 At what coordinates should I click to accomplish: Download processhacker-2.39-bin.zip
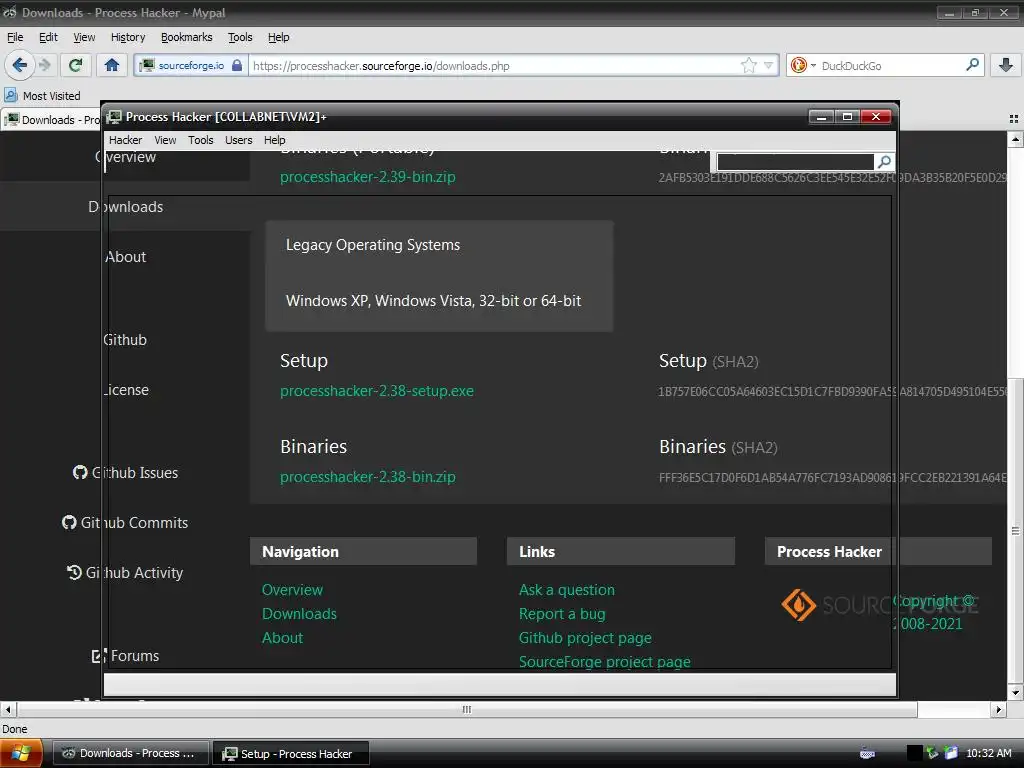point(368,176)
